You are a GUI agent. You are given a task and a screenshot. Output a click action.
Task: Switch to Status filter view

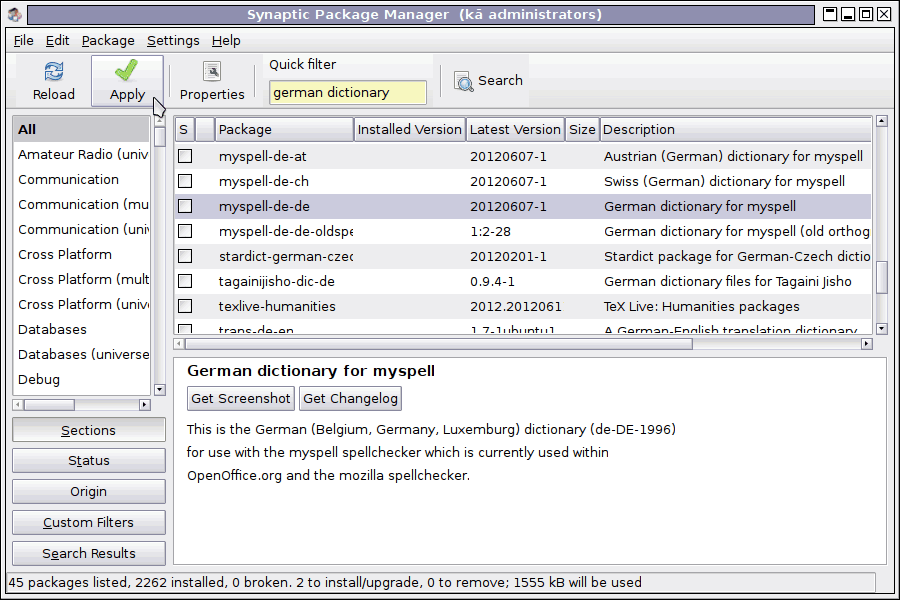[x=88, y=460]
